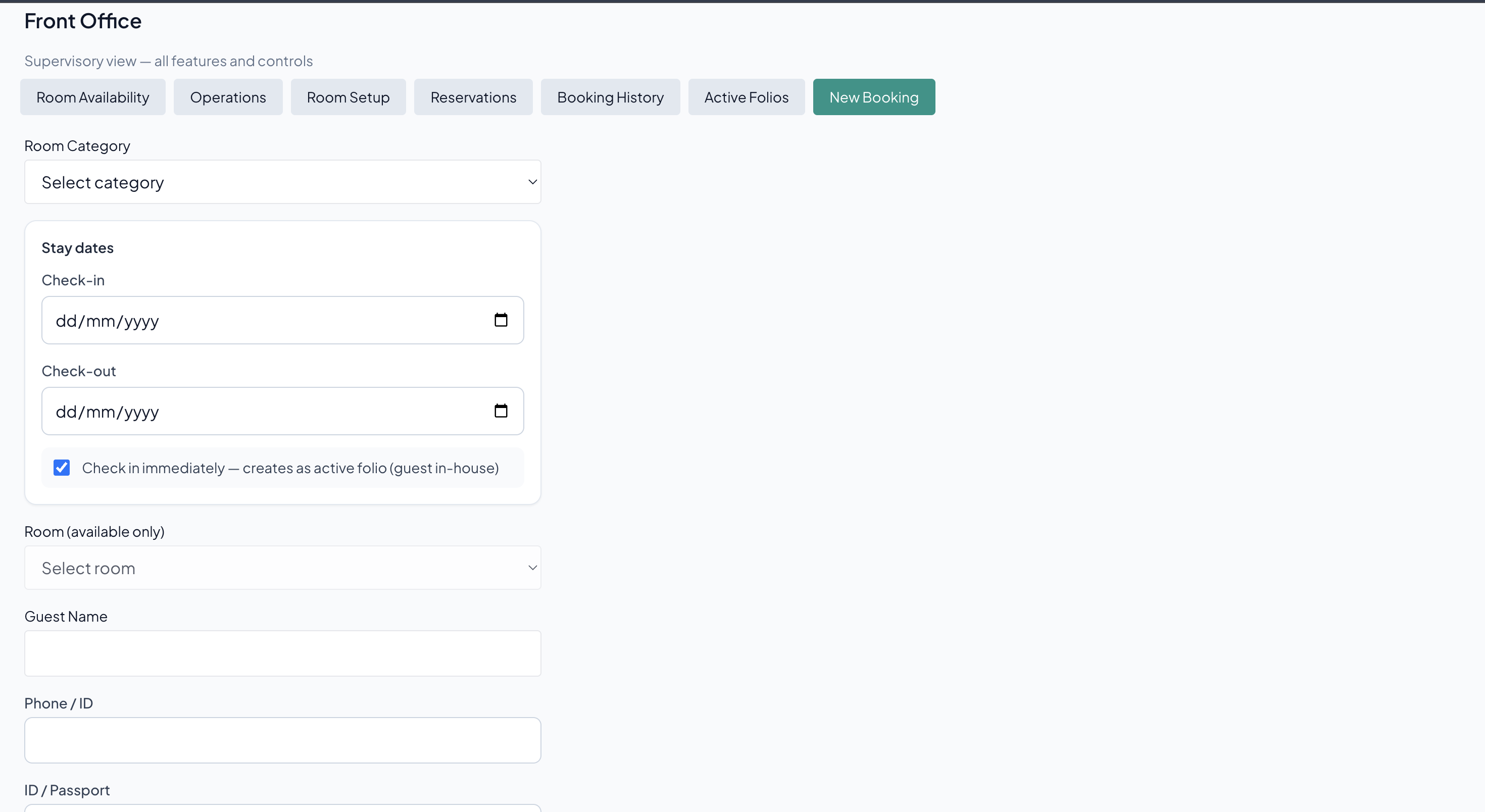Click the Stay dates section title

(x=78, y=248)
